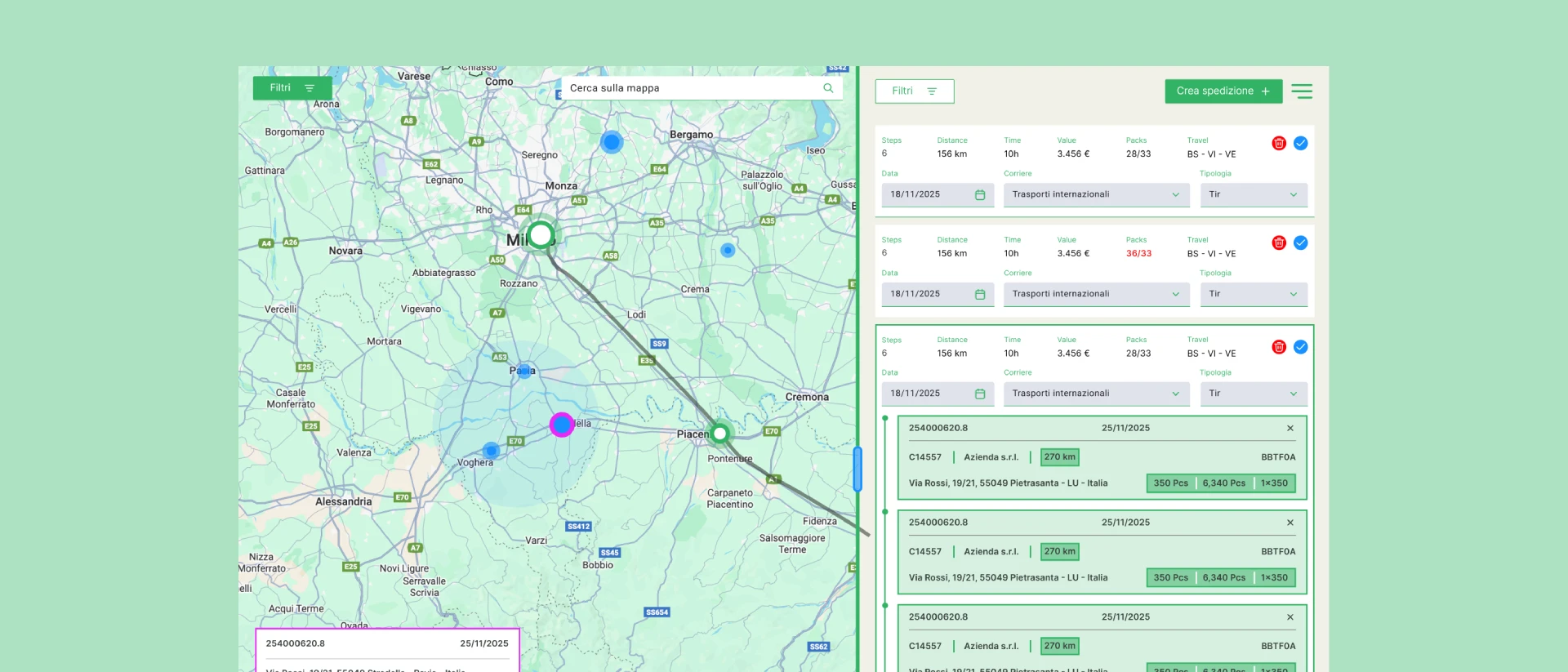Toggle the blue check on 36/33 shipment
1568x672 pixels.
(1300, 243)
